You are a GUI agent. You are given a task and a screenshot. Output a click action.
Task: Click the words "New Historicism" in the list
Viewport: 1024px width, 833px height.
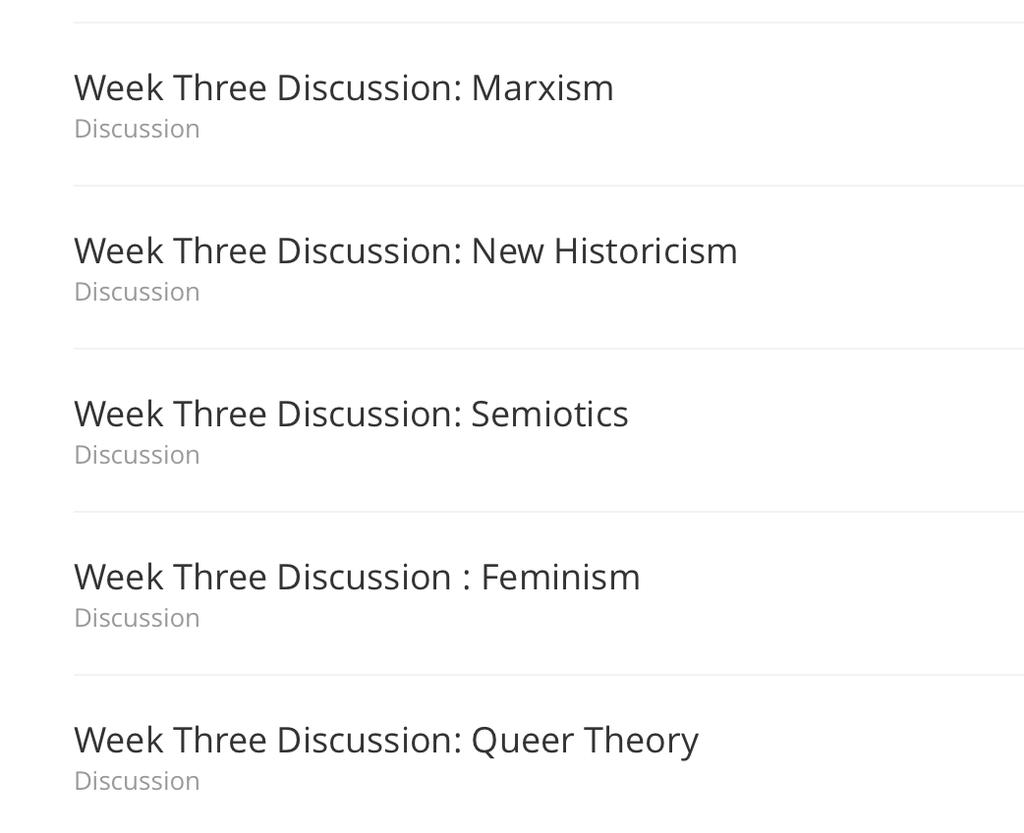(604, 251)
